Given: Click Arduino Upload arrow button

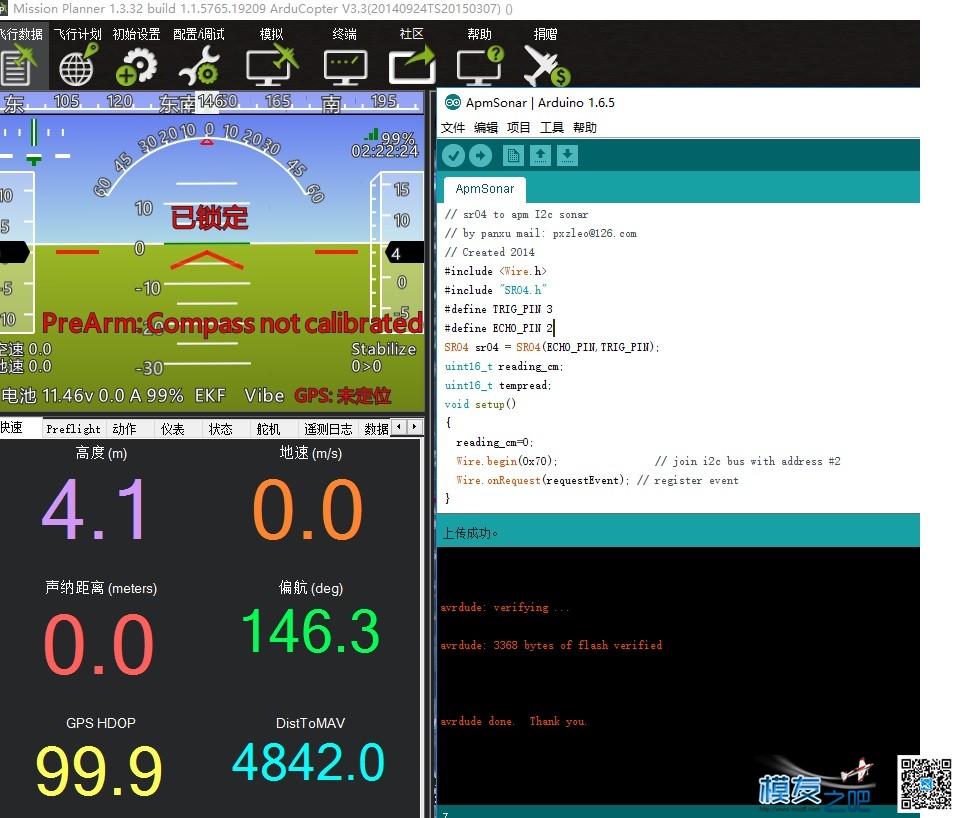Looking at the screenshot, I should (480, 156).
